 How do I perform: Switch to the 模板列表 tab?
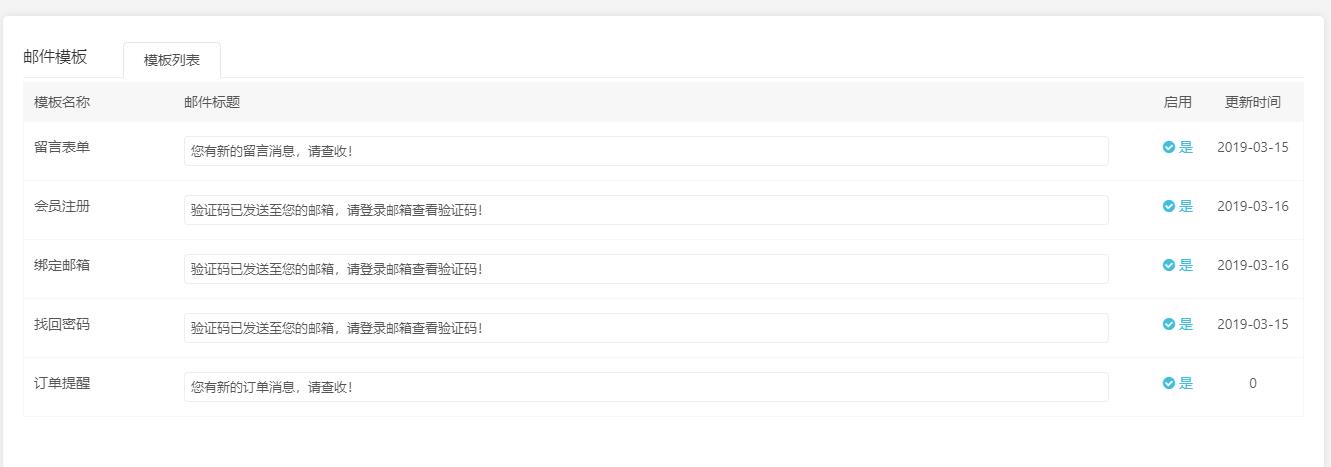tap(172, 60)
